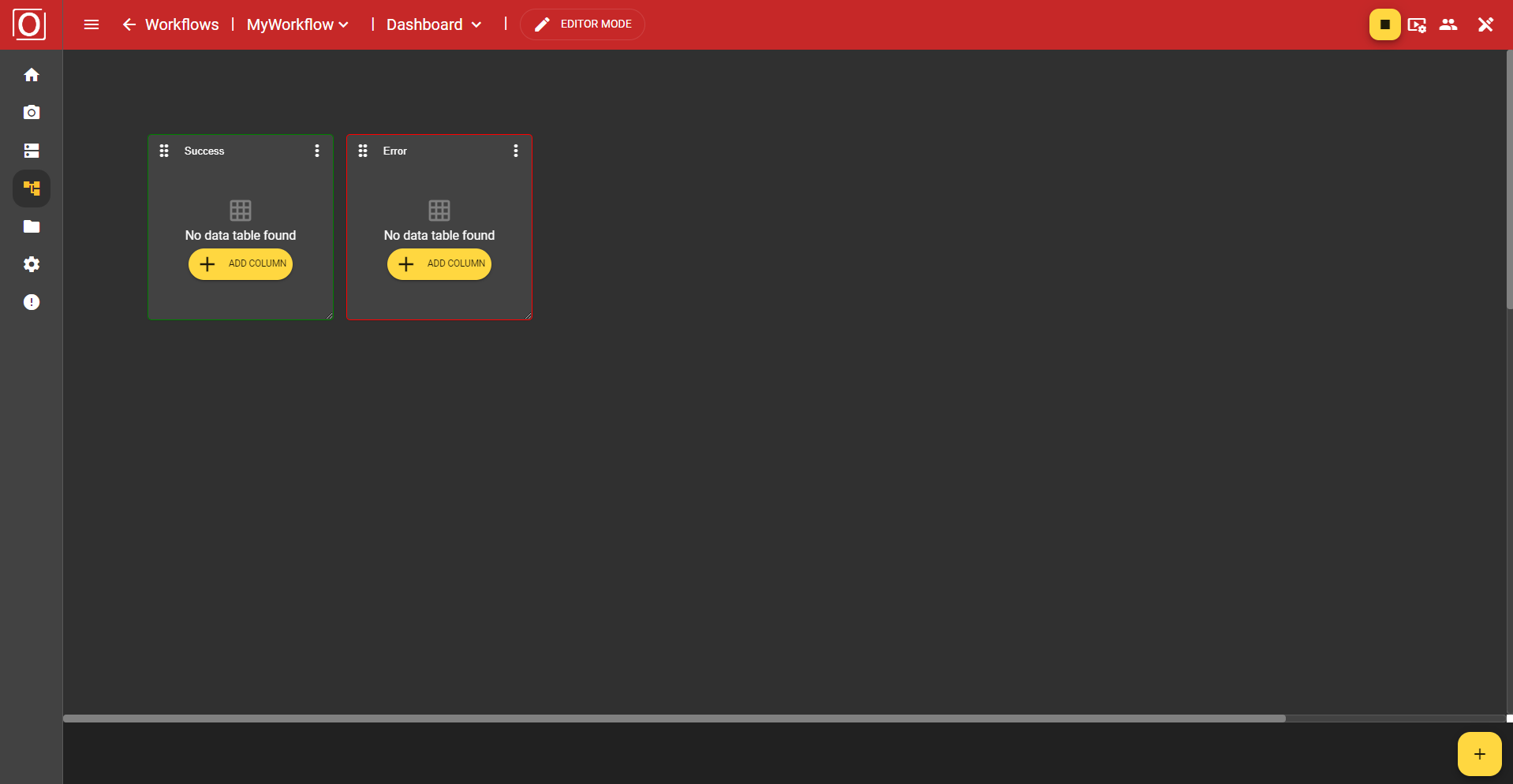The image size is (1513, 784).
Task: Open the Home panel in the sidebar
Action: pos(32,74)
